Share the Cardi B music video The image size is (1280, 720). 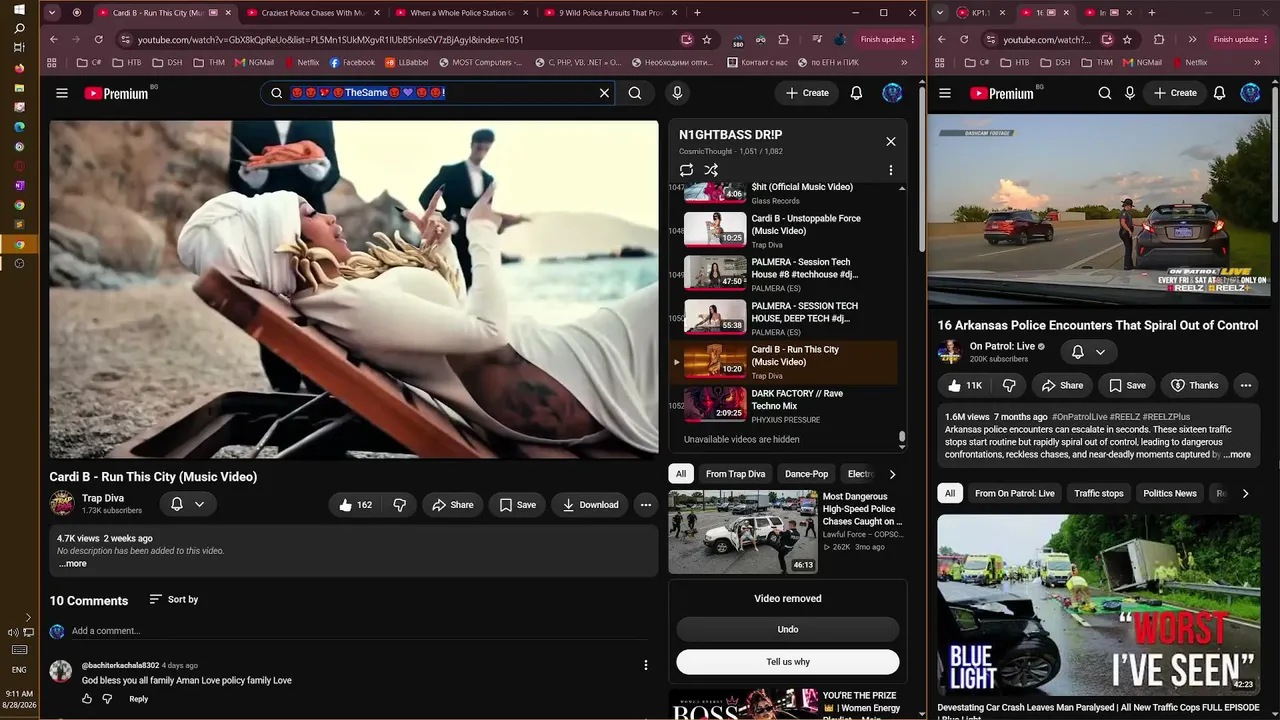452,505
